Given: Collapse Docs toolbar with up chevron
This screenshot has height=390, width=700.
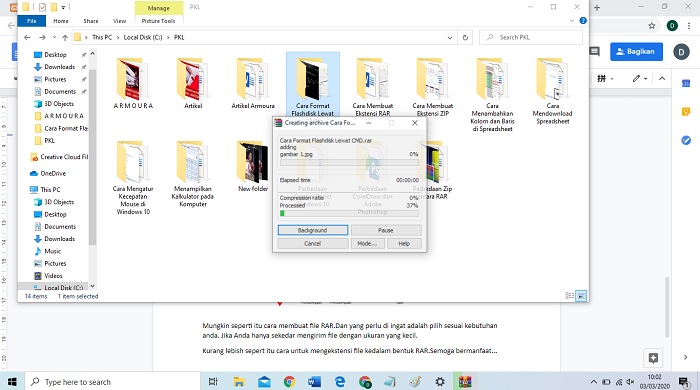Looking at the screenshot, I should tap(662, 79).
